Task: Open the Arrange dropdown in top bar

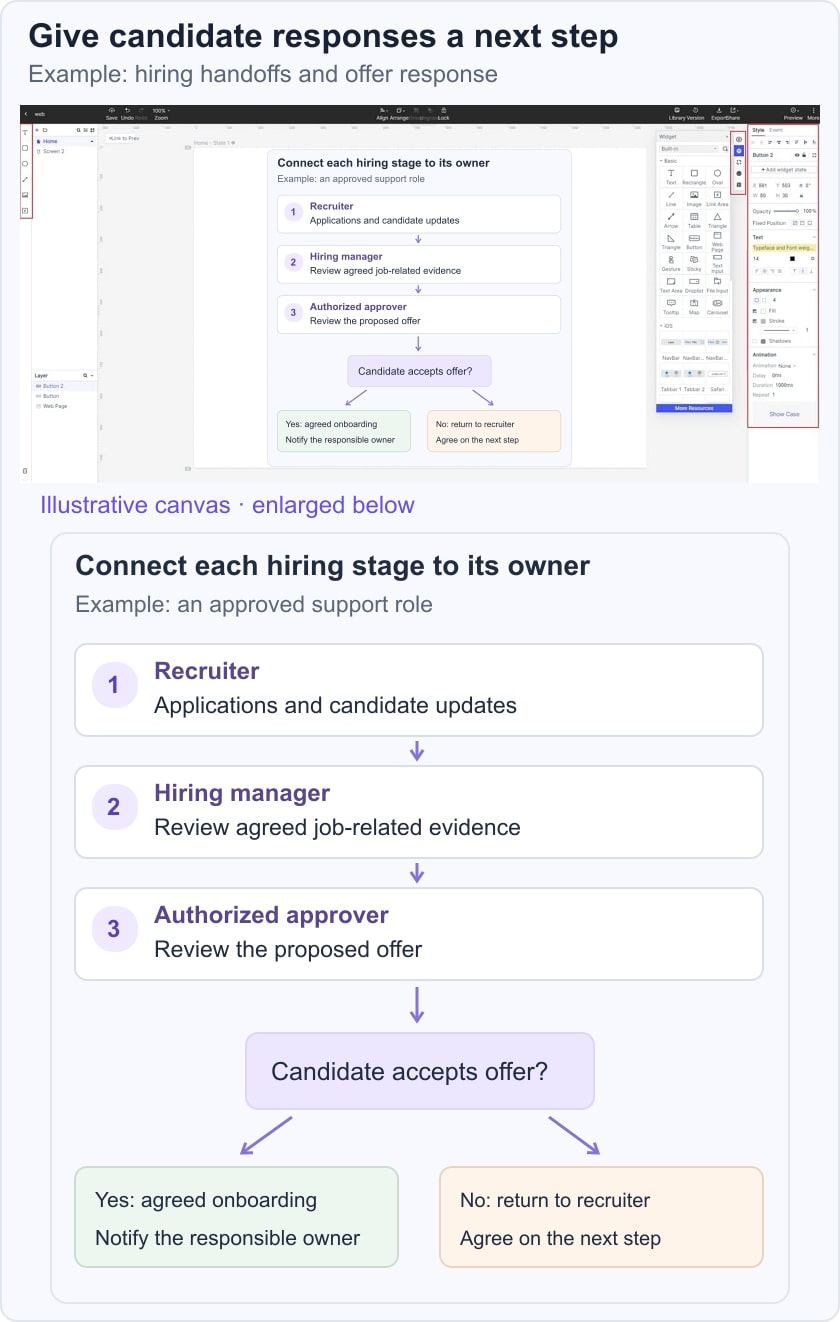Action: (x=399, y=110)
